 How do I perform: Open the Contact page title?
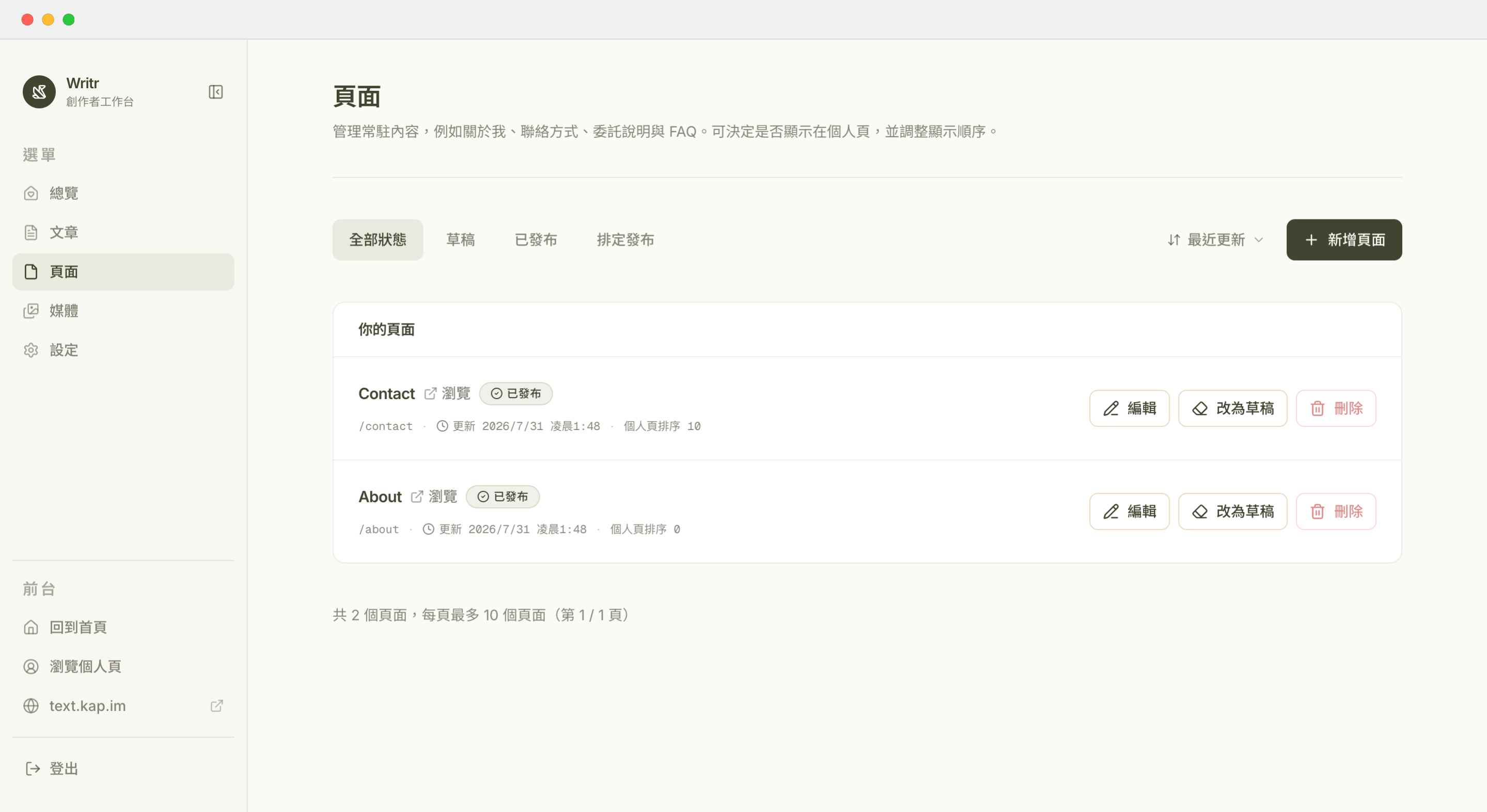pos(386,393)
